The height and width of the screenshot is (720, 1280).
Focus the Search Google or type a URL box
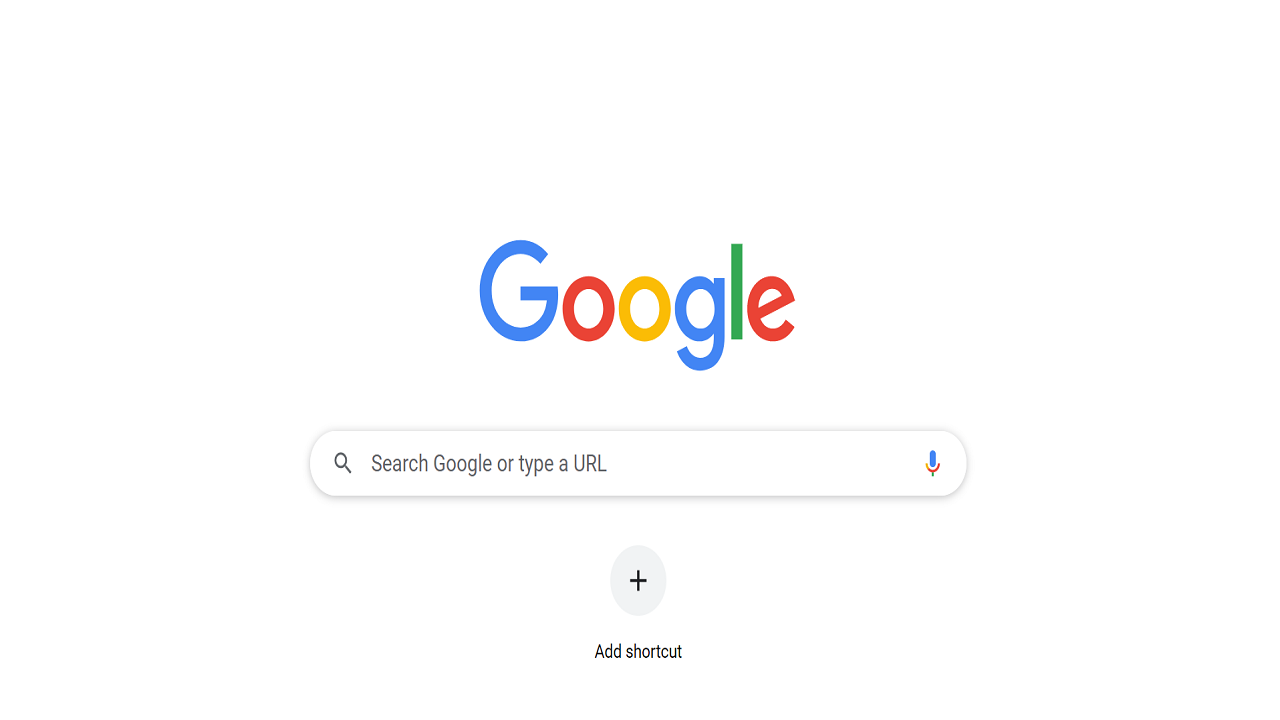[x=638, y=463]
